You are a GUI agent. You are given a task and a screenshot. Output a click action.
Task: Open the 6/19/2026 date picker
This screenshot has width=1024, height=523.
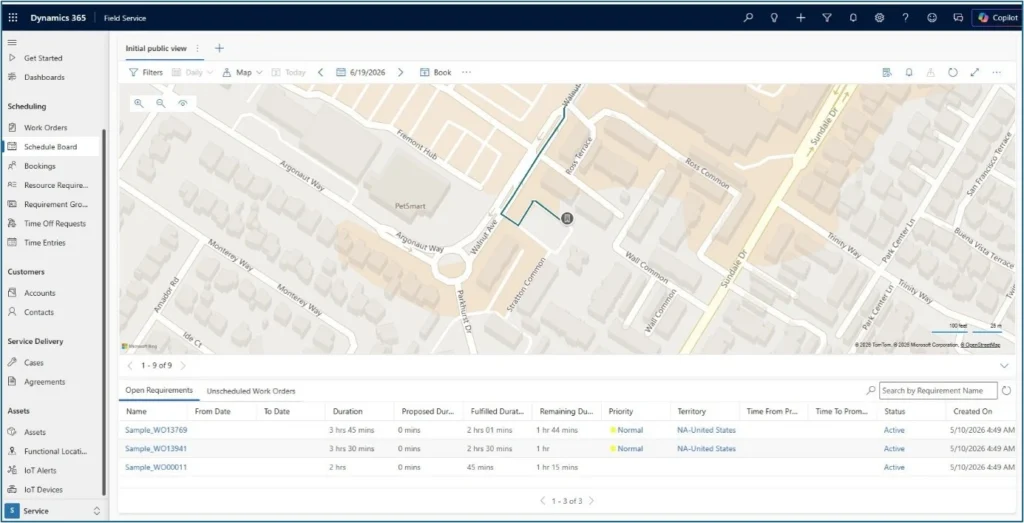[360, 72]
